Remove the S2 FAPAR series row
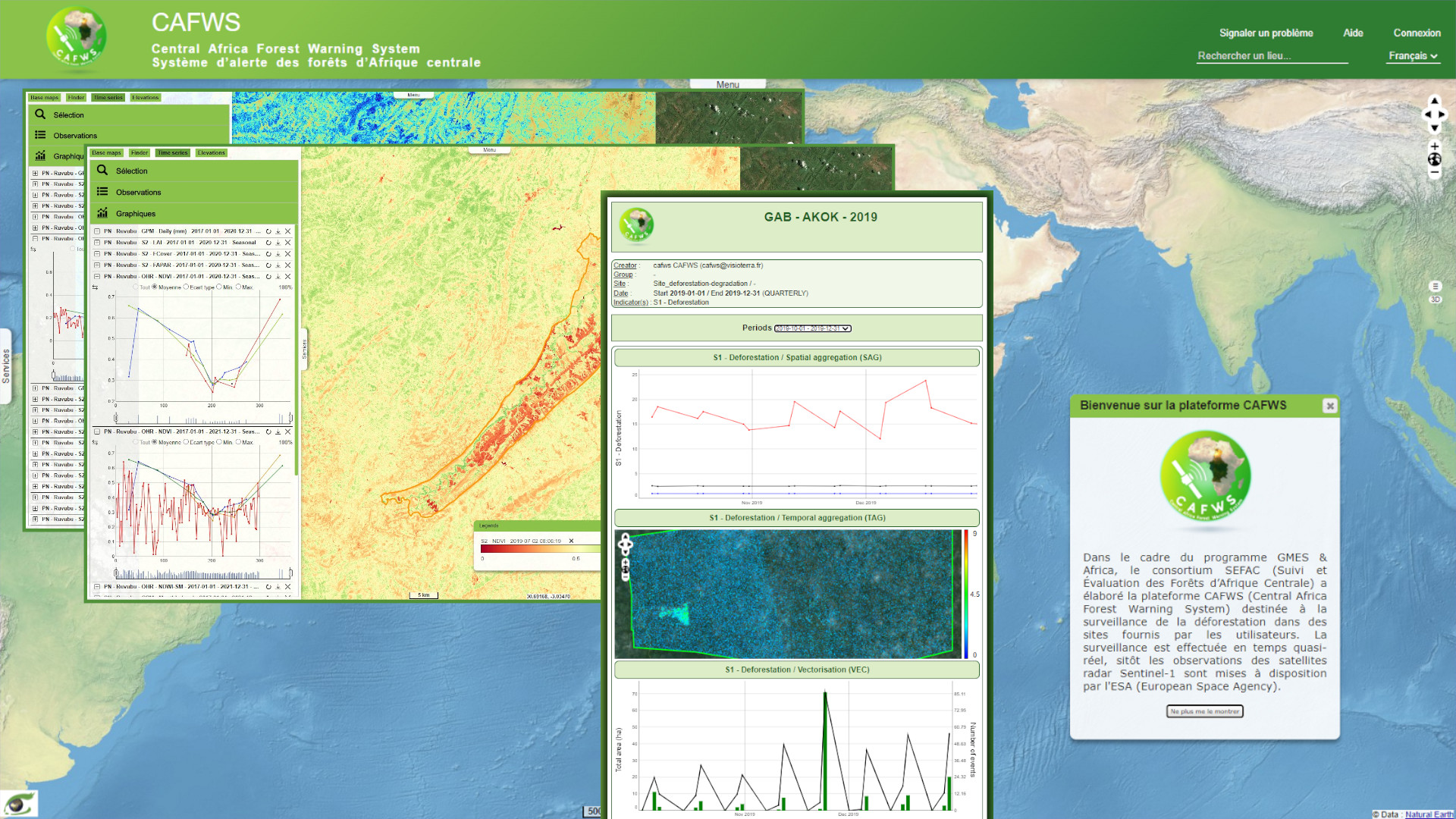1456x819 pixels. 288,265
